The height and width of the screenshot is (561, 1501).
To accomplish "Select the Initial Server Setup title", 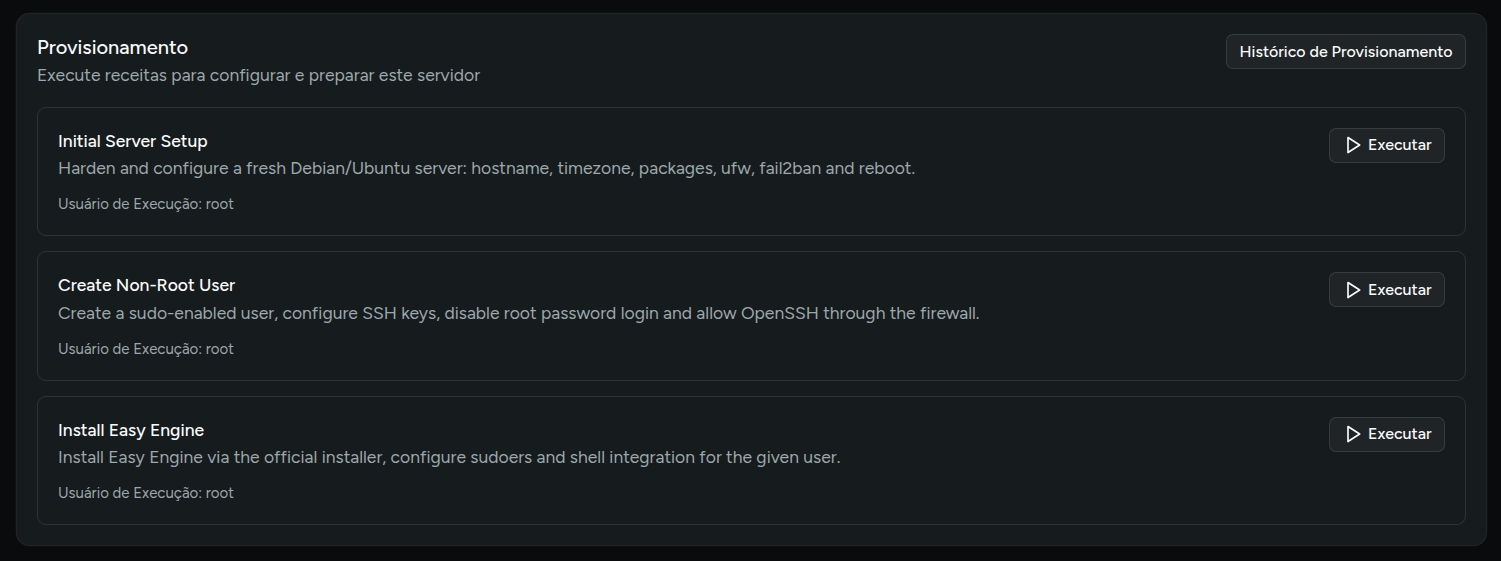I will click(x=133, y=141).
